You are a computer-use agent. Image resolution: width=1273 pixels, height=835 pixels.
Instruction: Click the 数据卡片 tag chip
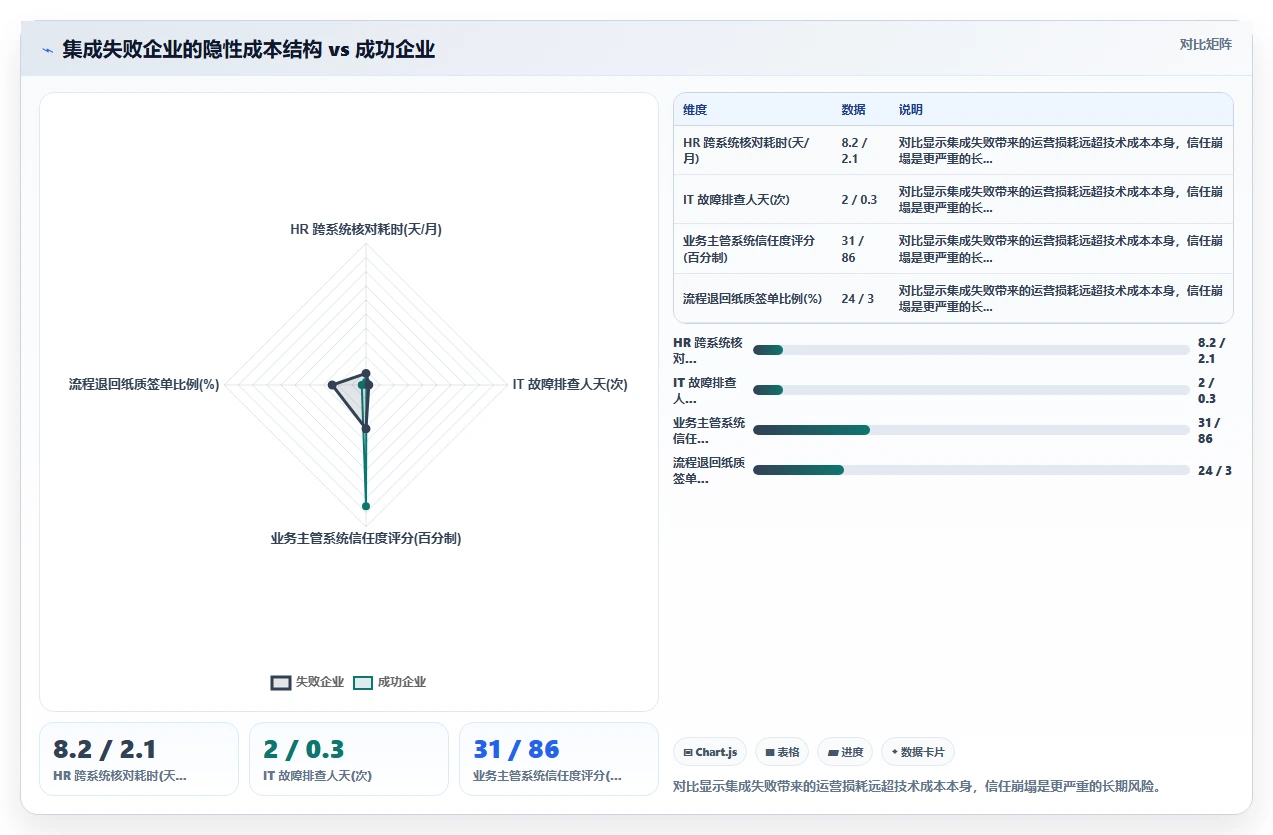(x=918, y=752)
